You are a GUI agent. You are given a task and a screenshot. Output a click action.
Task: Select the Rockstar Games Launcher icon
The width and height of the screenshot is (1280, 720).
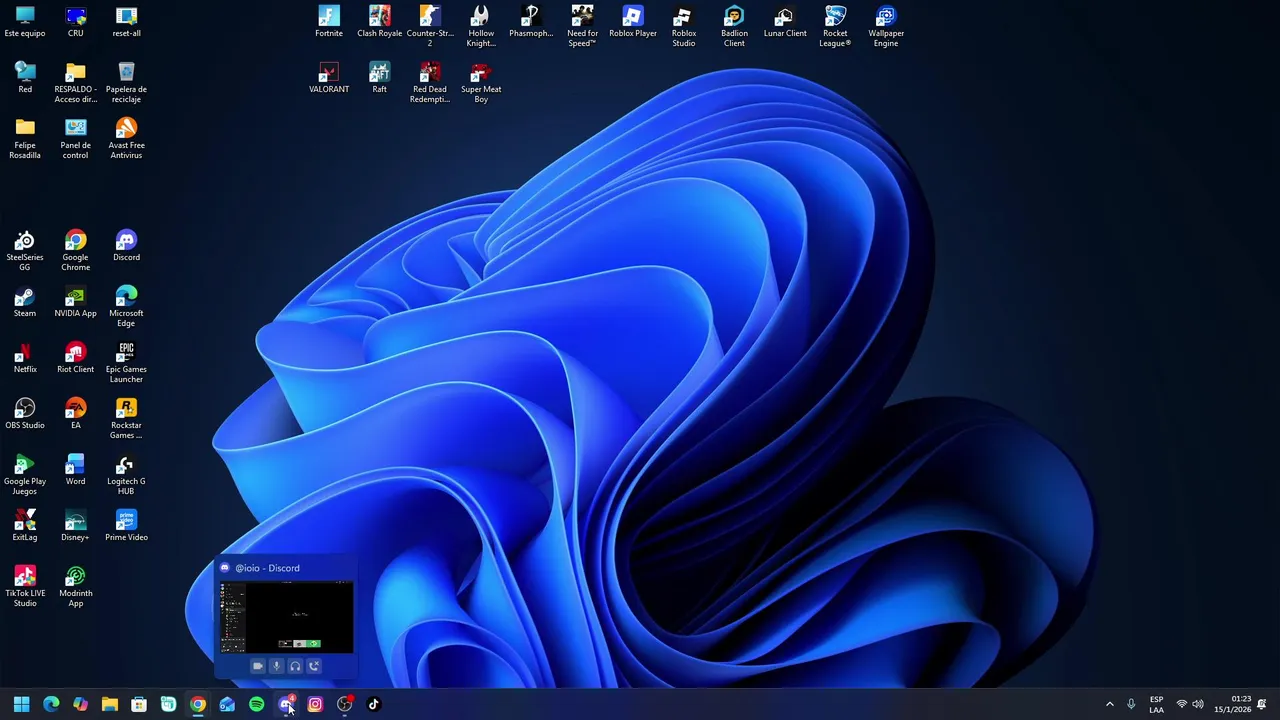(126, 418)
